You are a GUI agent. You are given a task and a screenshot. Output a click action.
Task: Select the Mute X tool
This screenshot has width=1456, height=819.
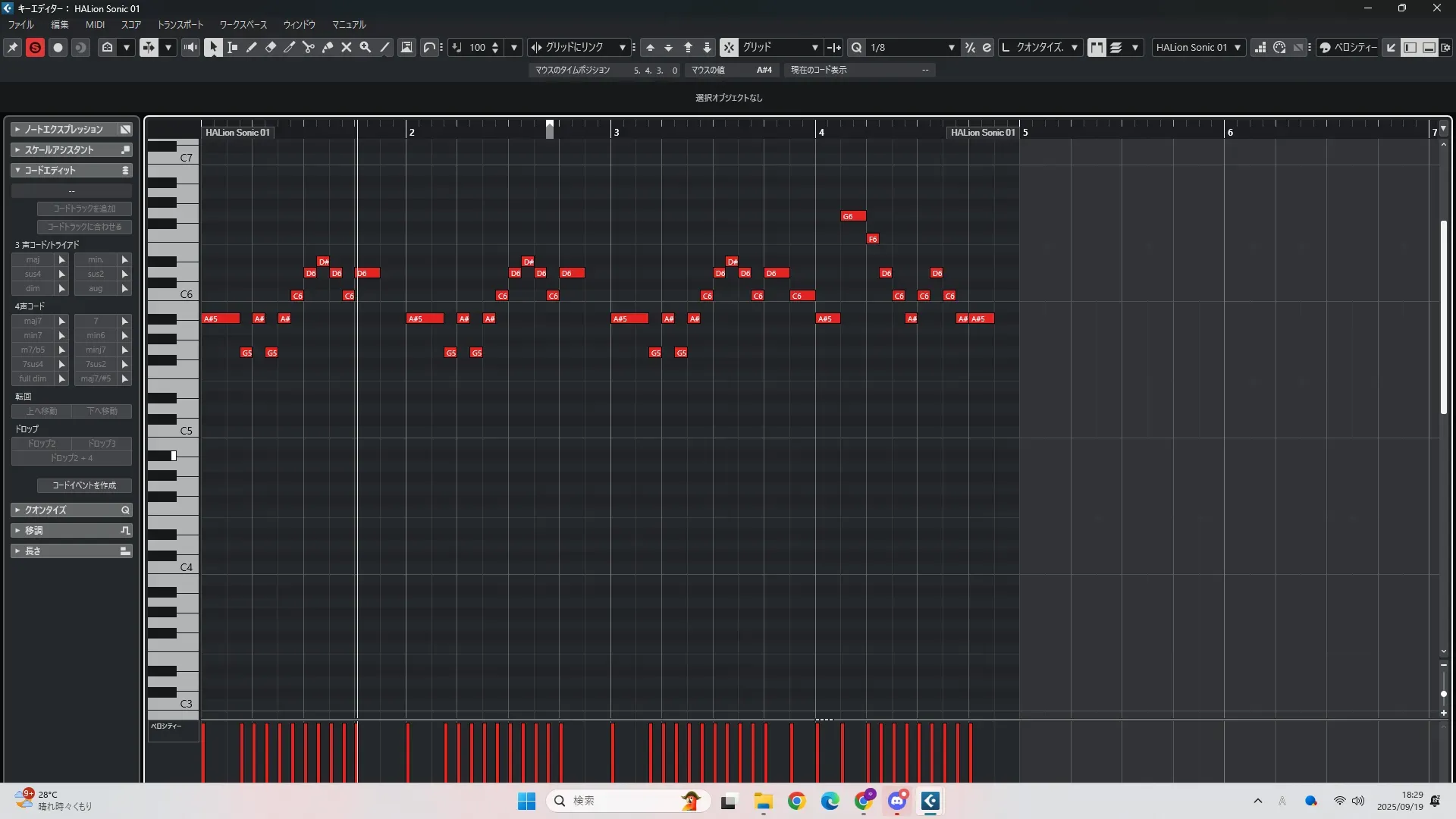347,47
